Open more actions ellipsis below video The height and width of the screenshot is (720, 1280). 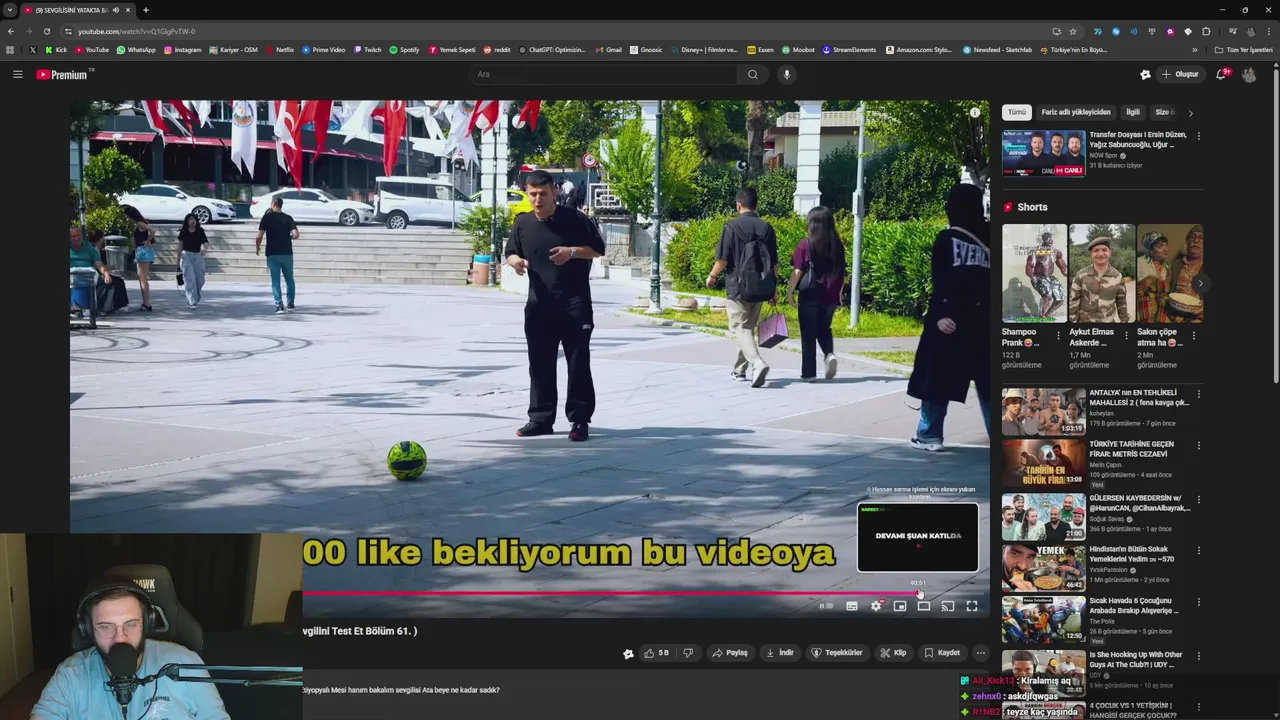tap(980, 653)
